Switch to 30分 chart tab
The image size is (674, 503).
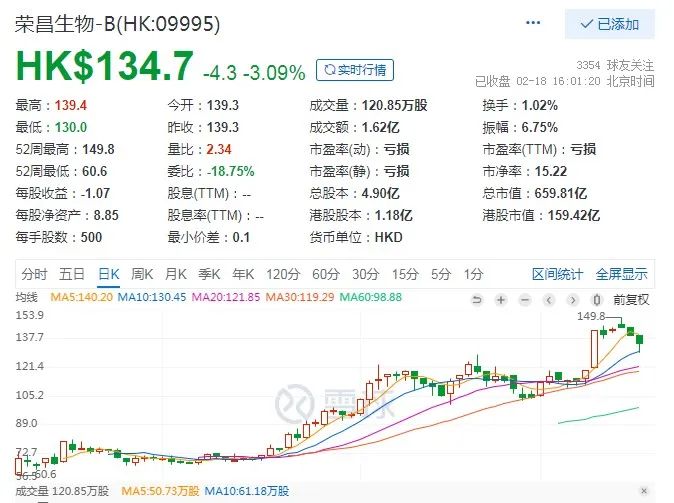(x=366, y=274)
